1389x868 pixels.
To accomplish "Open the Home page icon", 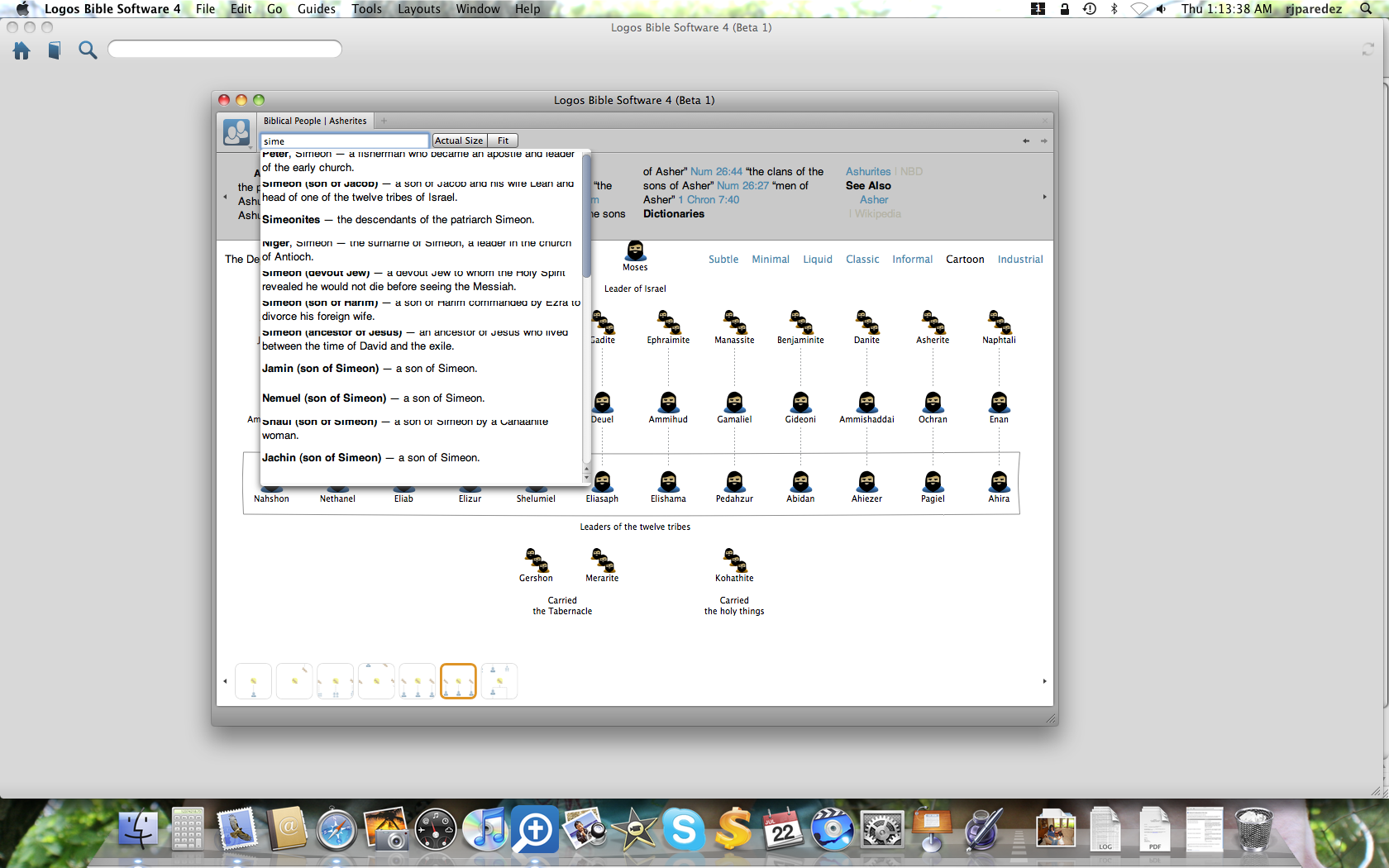I will 21,50.
